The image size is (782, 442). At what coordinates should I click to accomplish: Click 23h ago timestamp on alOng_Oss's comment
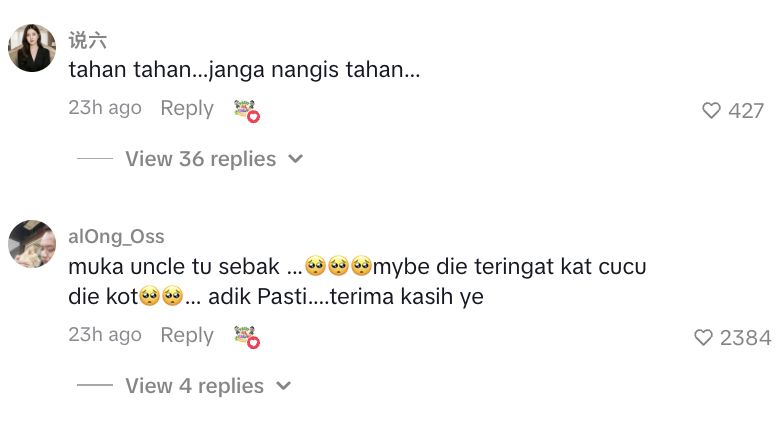click(105, 335)
